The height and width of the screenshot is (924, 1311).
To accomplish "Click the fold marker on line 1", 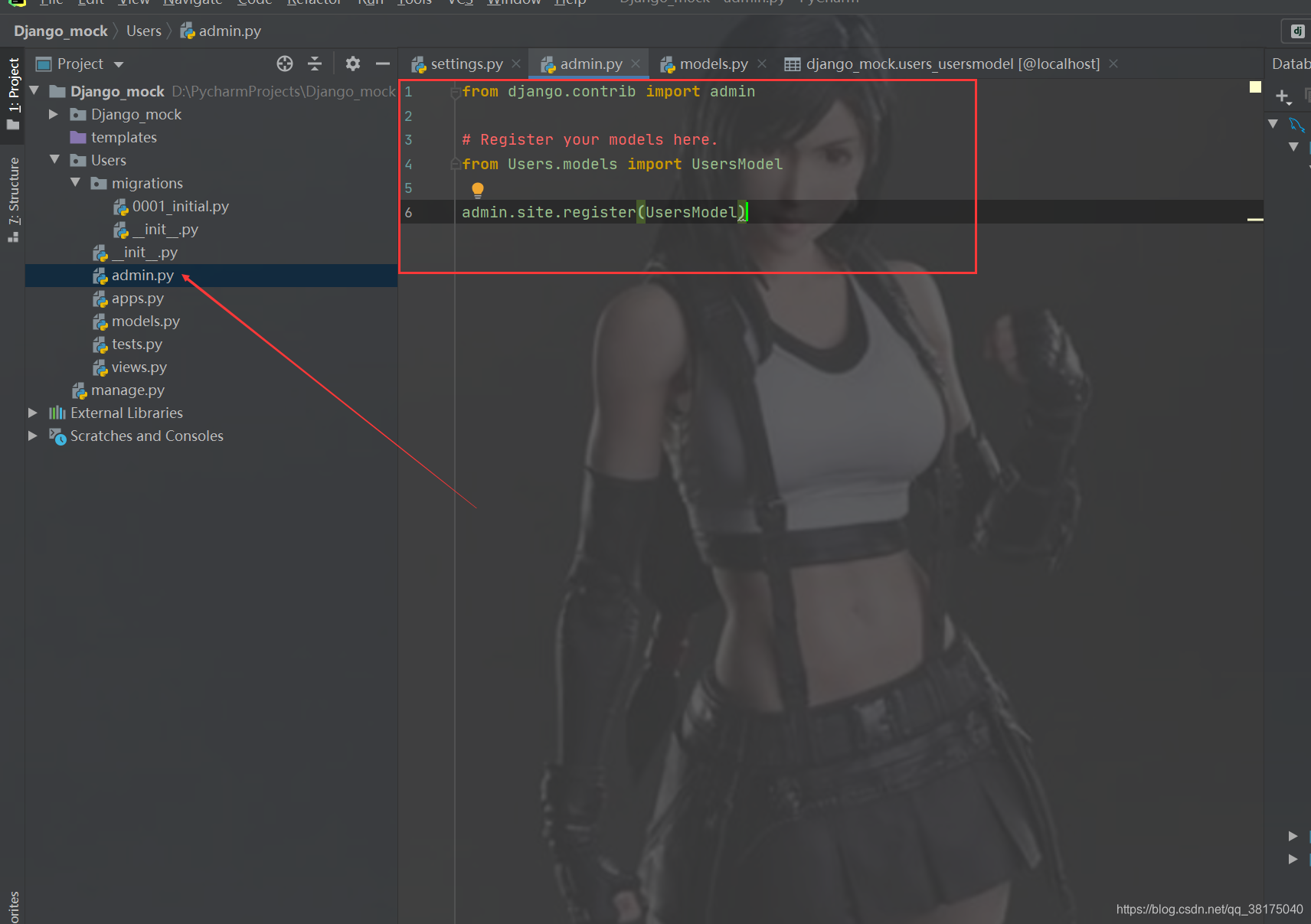I will (456, 92).
